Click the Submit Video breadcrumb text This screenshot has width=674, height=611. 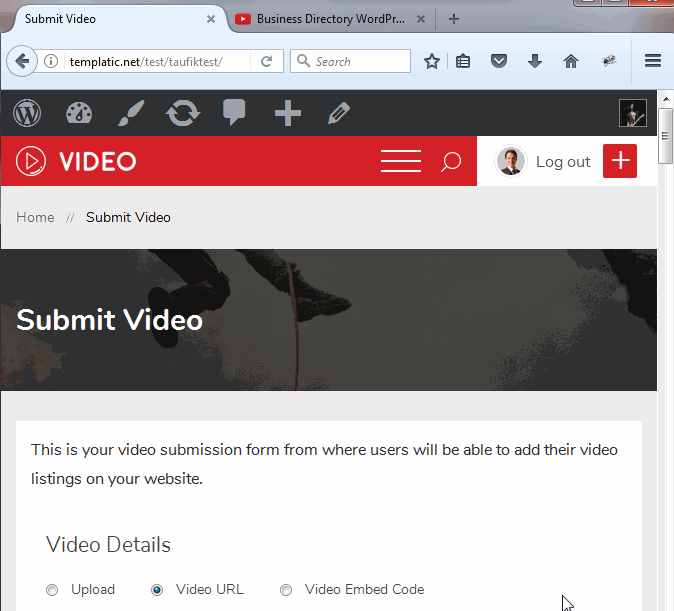[128, 218]
